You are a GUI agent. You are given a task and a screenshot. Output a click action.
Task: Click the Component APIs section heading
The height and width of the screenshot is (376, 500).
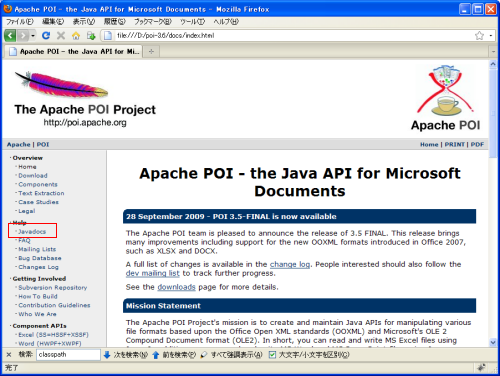coord(39,326)
